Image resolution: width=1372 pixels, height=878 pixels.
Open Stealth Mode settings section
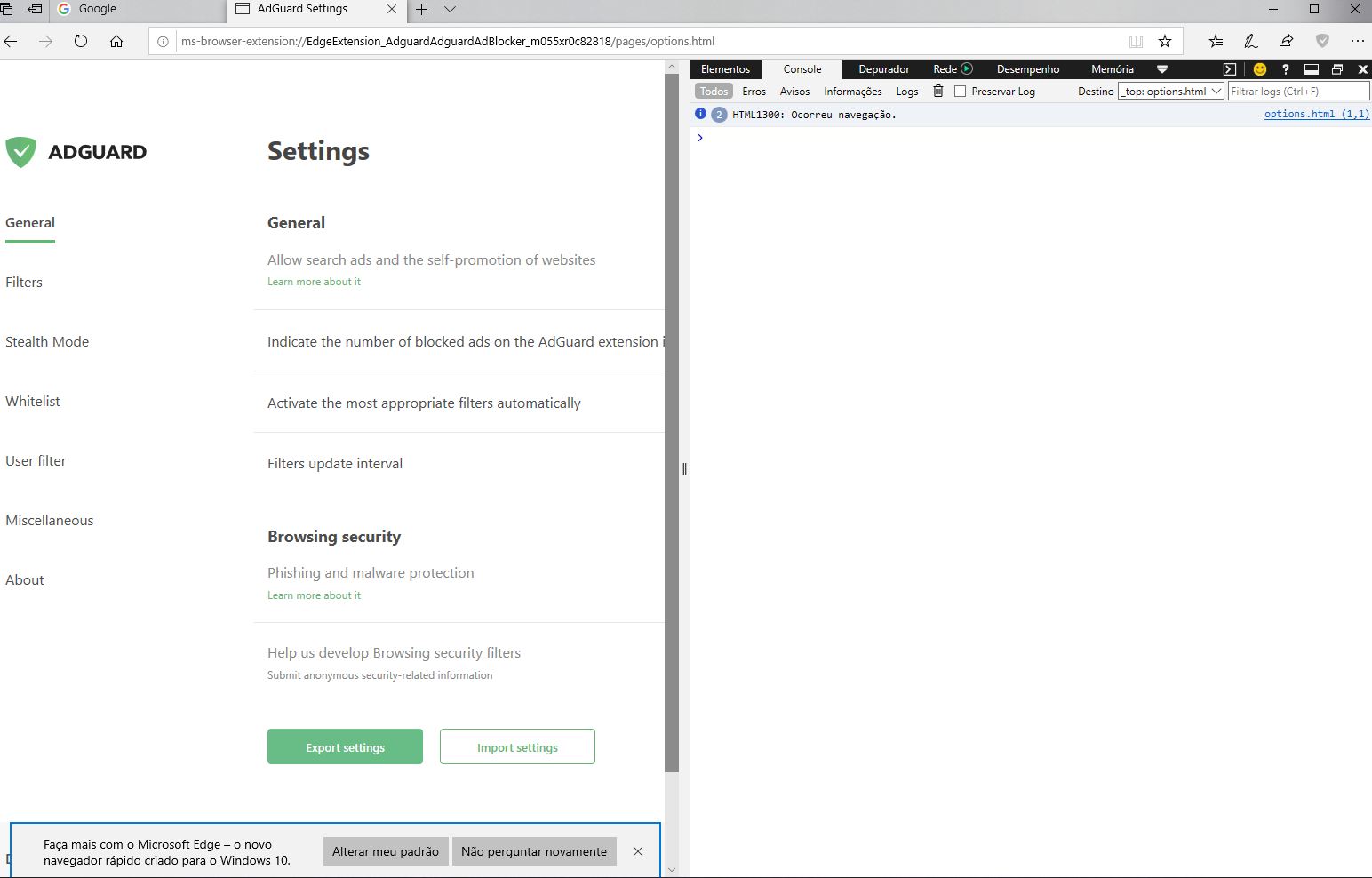(47, 341)
